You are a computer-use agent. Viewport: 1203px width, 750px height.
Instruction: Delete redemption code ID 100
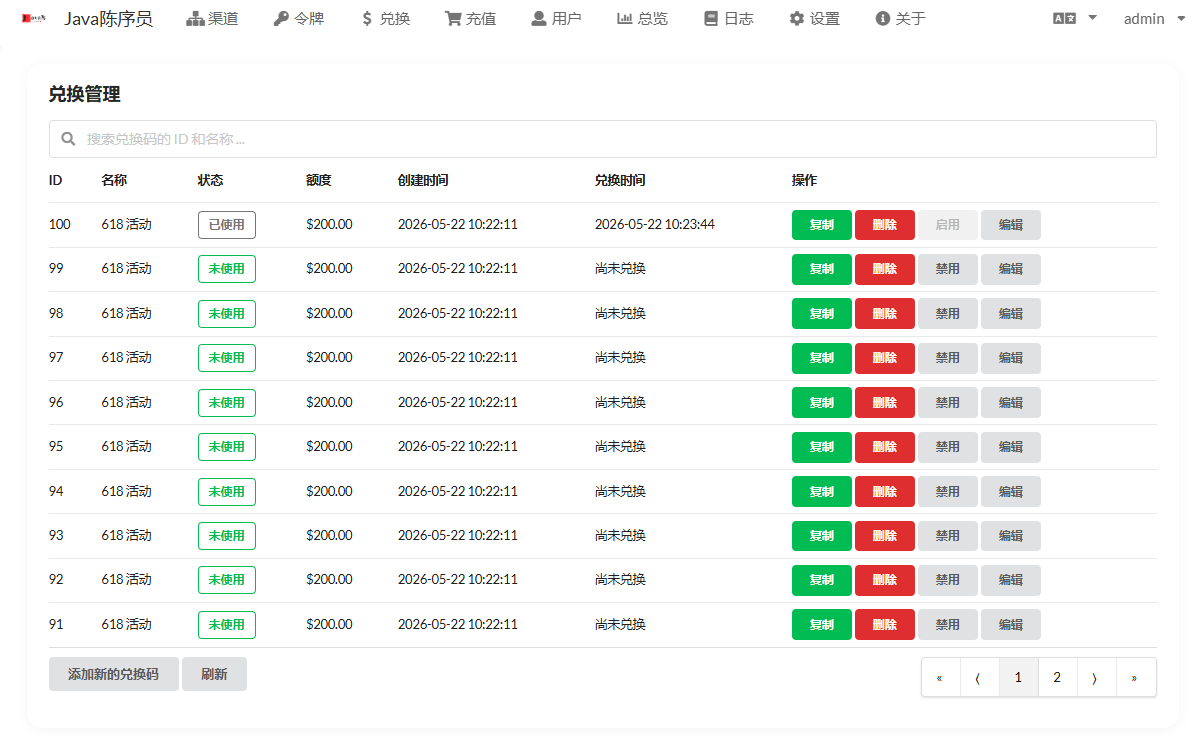[885, 225]
